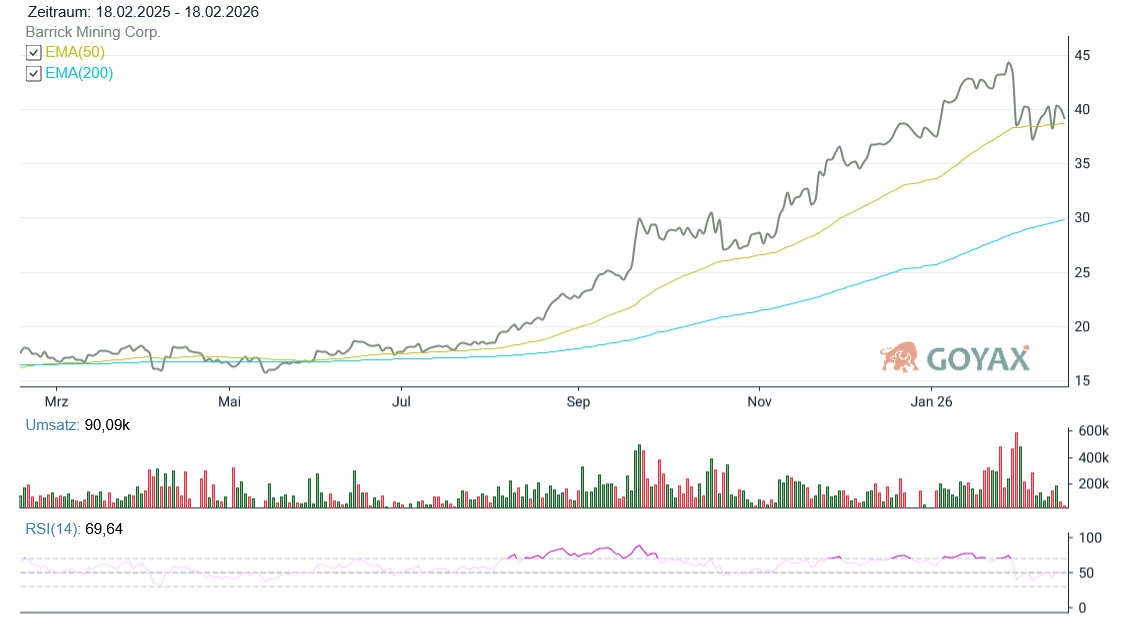The height and width of the screenshot is (617, 1140).
Task: Click the highest price peak on the chart
Action: pyautogui.click(x=1009, y=64)
